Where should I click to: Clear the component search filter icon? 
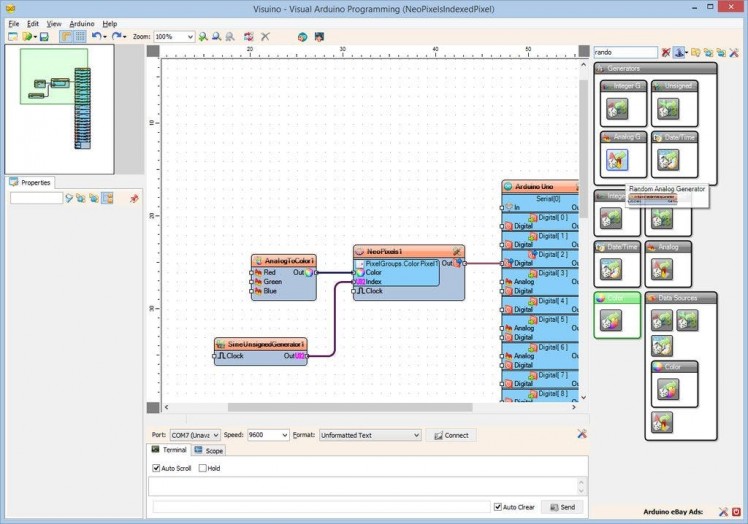pyautogui.click(x=666, y=52)
